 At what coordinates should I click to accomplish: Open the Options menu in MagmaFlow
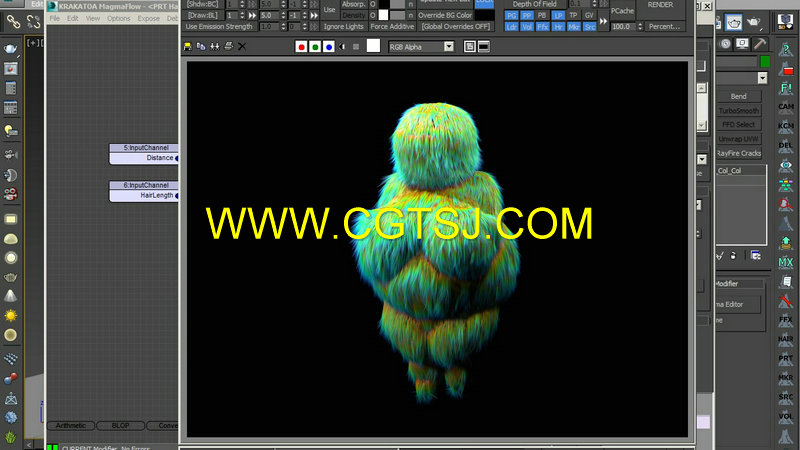tap(119, 18)
